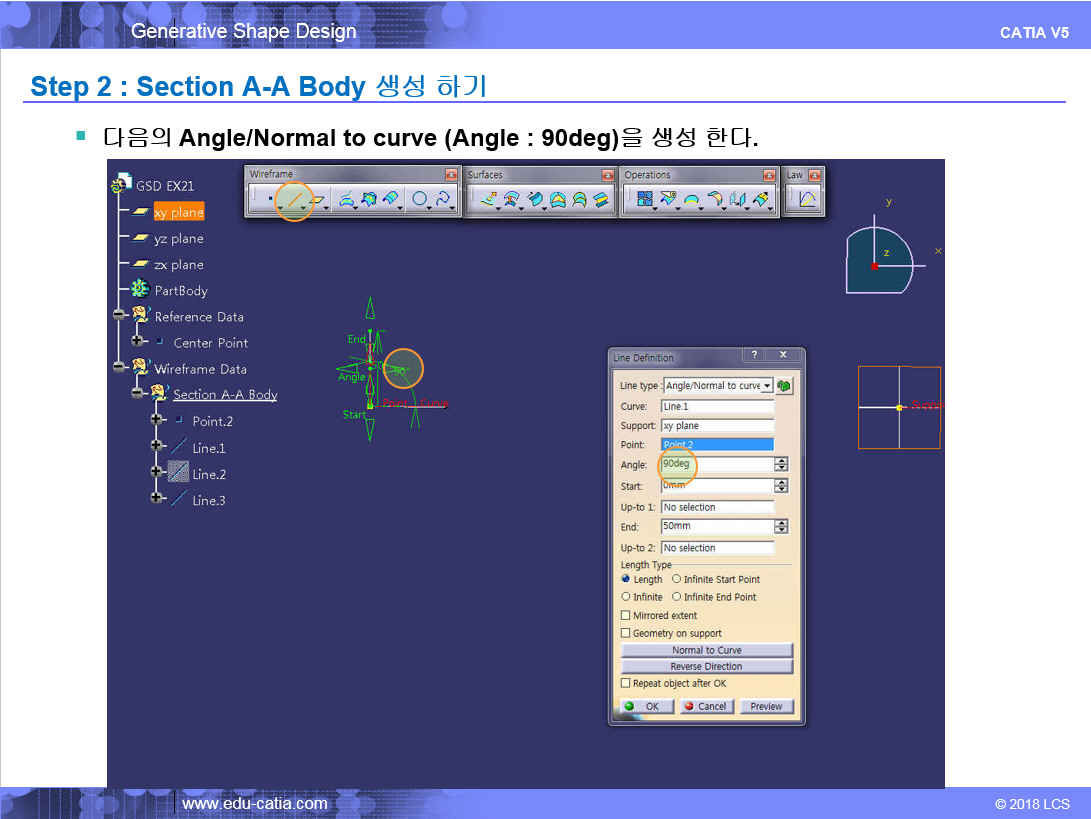Screen dimensions: 1091x819
Task: Open the Law toolbar icon
Action: tap(807, 200)
